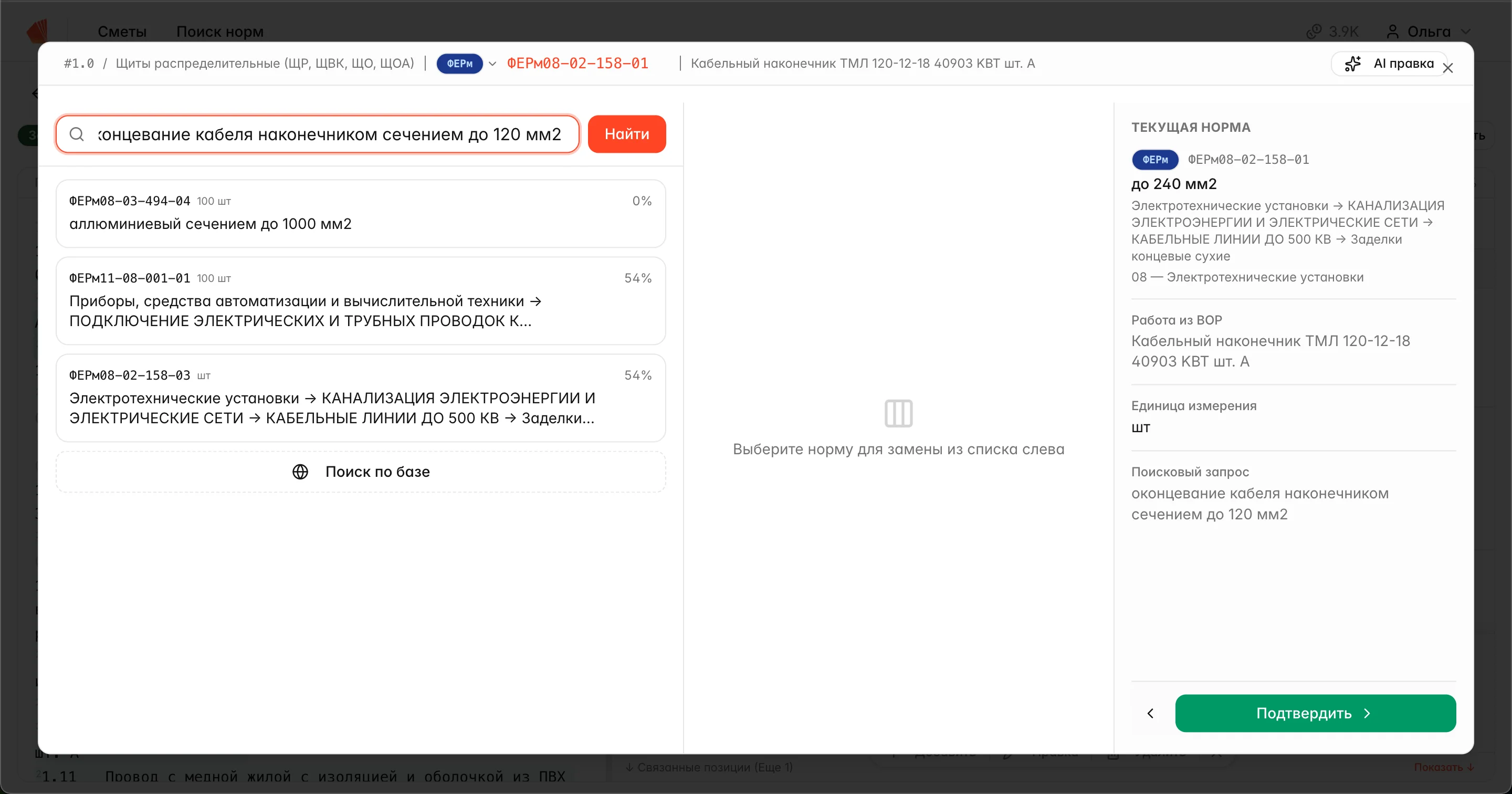The width and height of the screenshot is (1512, 794).
Task: Close the norm replacement dialog
Action: [x=1448, y=68]
